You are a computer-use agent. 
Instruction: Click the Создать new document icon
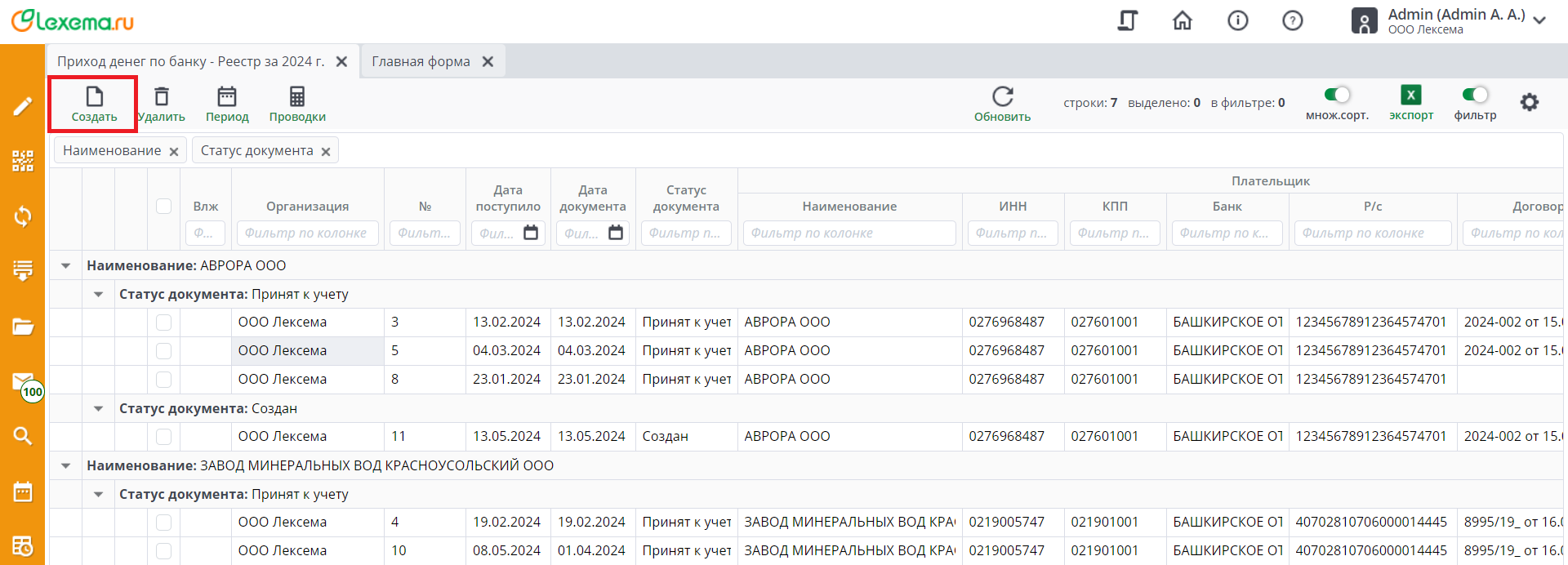tap(94, 97)
